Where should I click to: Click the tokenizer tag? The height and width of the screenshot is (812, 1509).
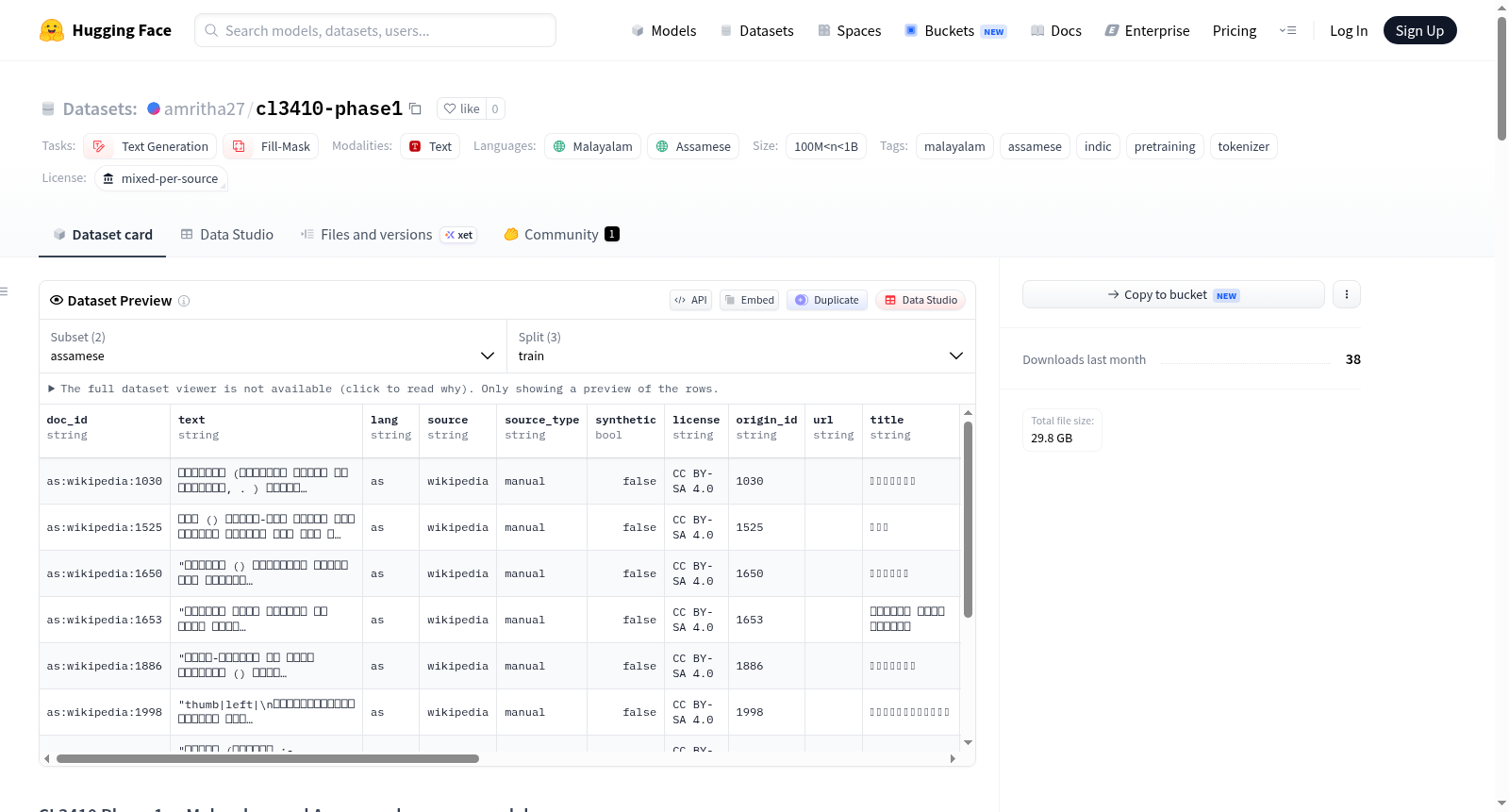(x=1243, y=146)
